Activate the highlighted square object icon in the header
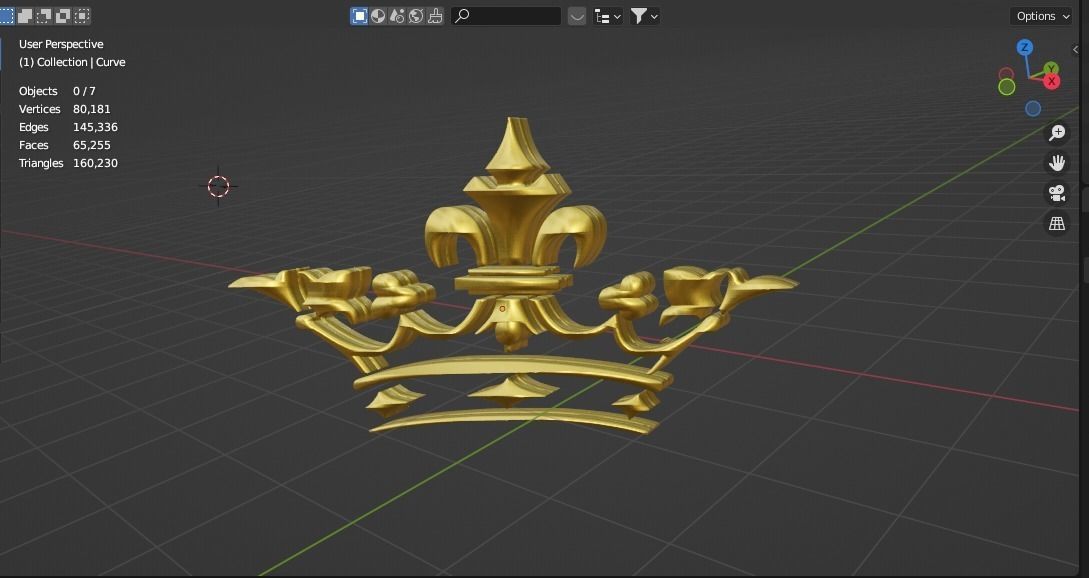Screen dimensions: 1089x578 [x=359, y=16]
